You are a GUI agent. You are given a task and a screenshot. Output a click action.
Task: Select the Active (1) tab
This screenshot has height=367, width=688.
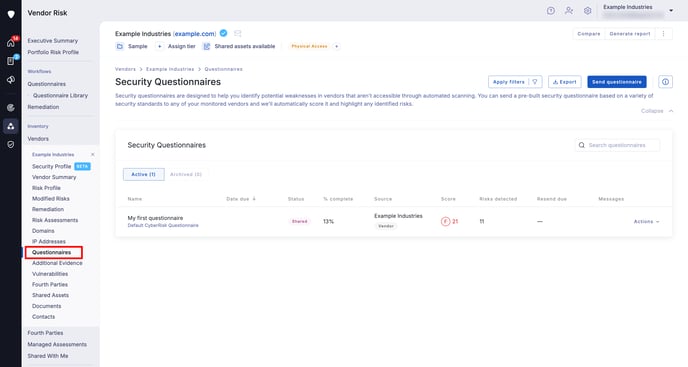(143, 174)
